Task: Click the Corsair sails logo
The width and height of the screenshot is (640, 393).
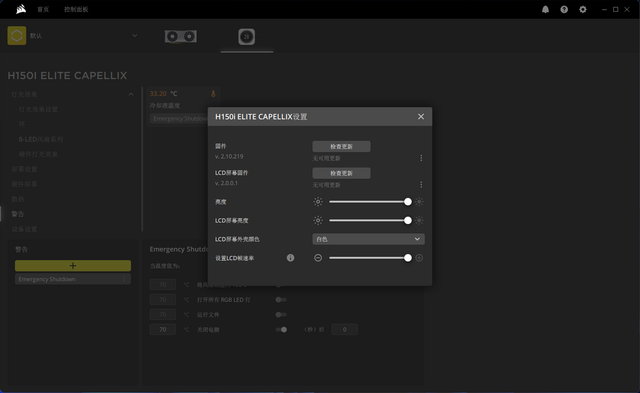Action: [21, 9]
